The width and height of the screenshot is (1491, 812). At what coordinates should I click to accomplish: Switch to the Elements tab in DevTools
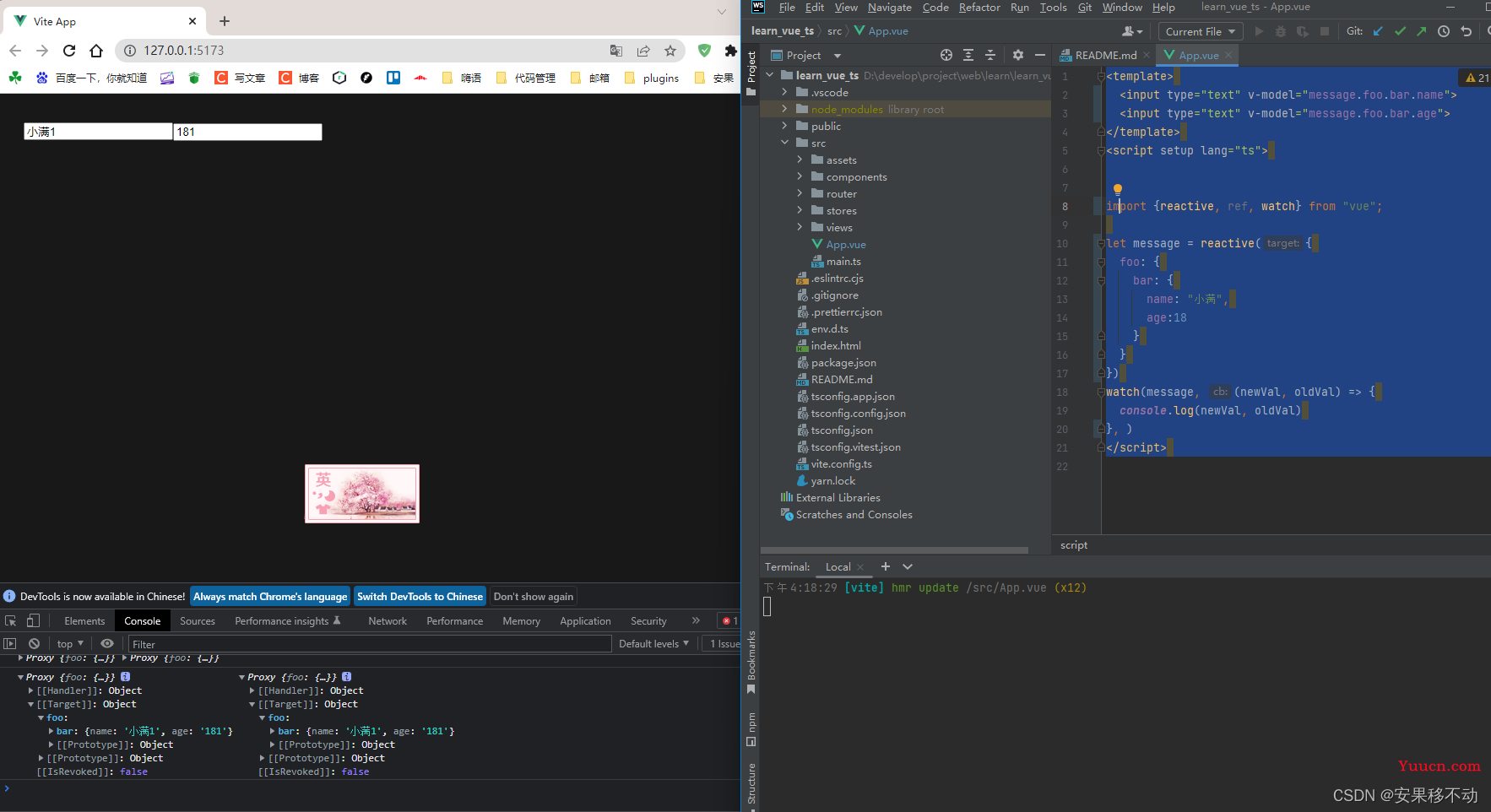click(84, 620)
